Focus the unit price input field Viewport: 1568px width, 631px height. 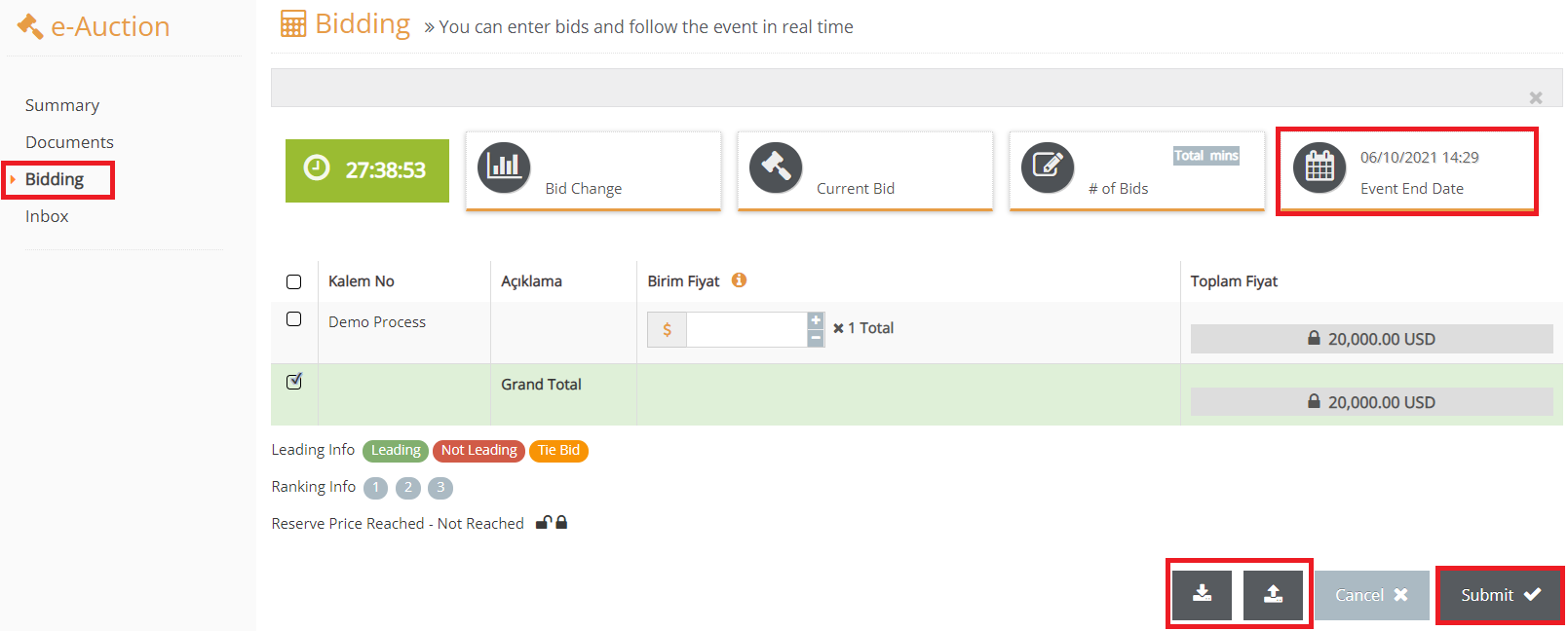pos(746,329)
